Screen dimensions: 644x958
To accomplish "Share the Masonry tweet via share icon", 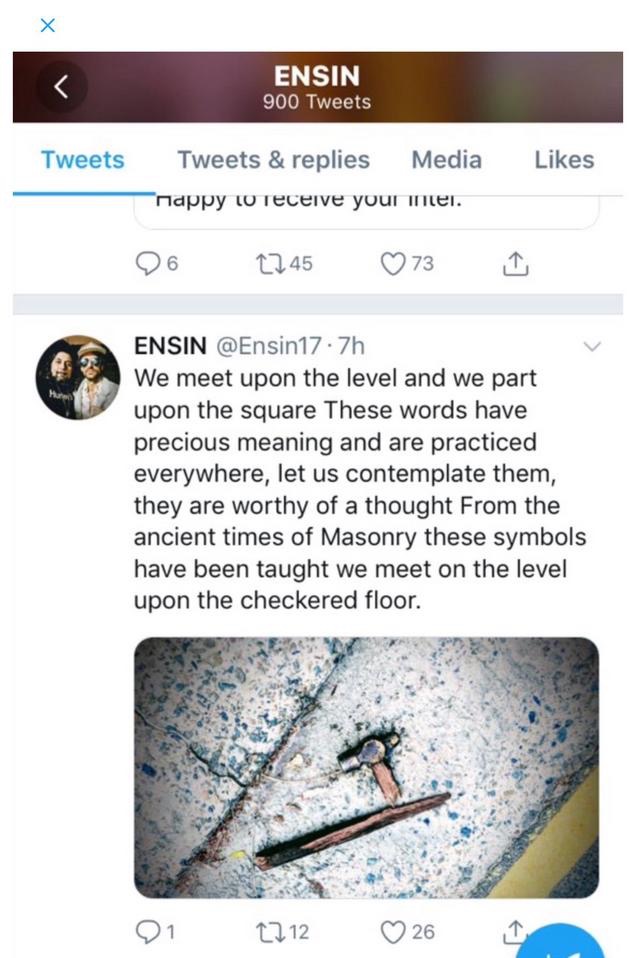I will [511, 931].
